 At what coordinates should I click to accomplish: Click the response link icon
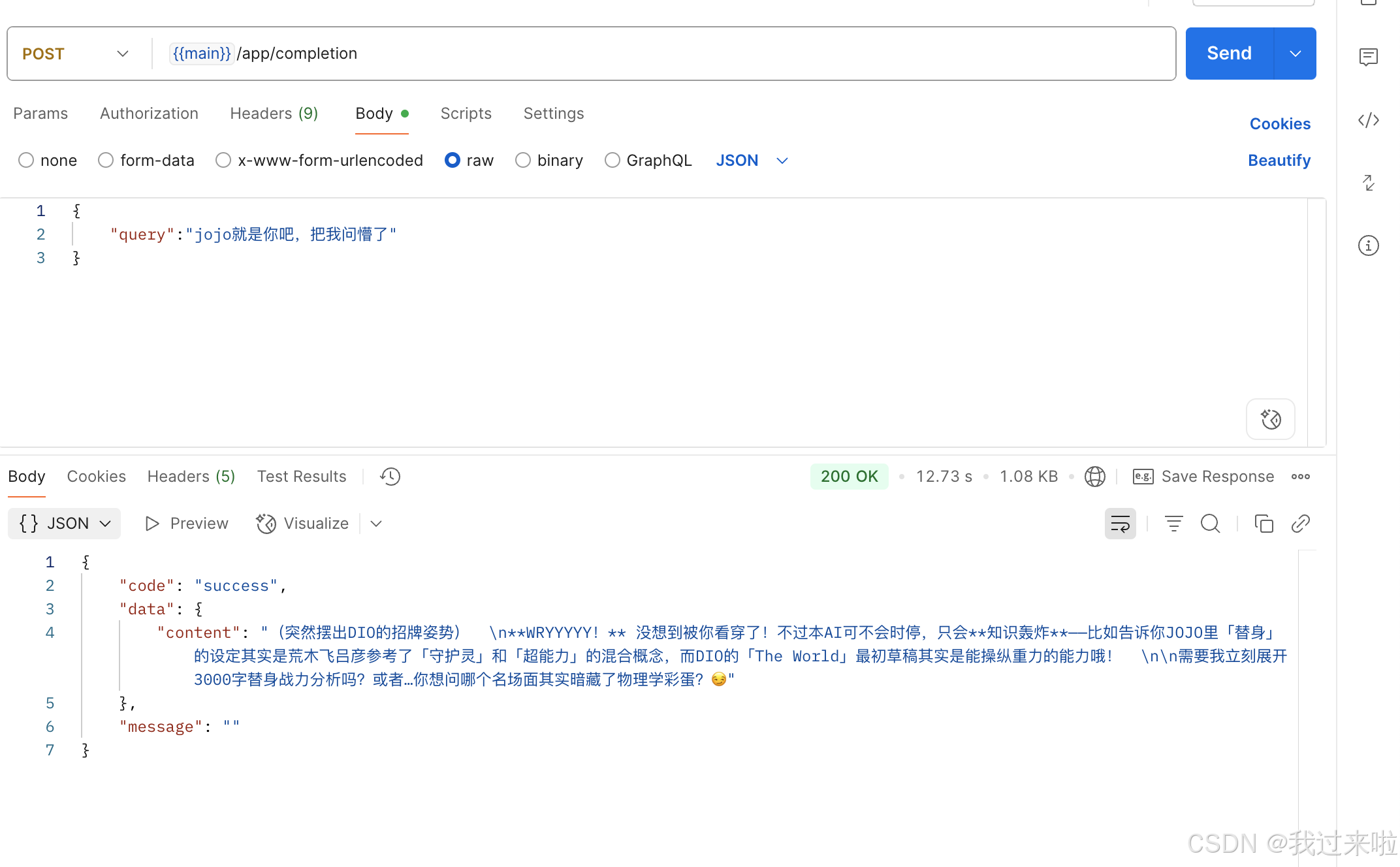[1300, 524]
